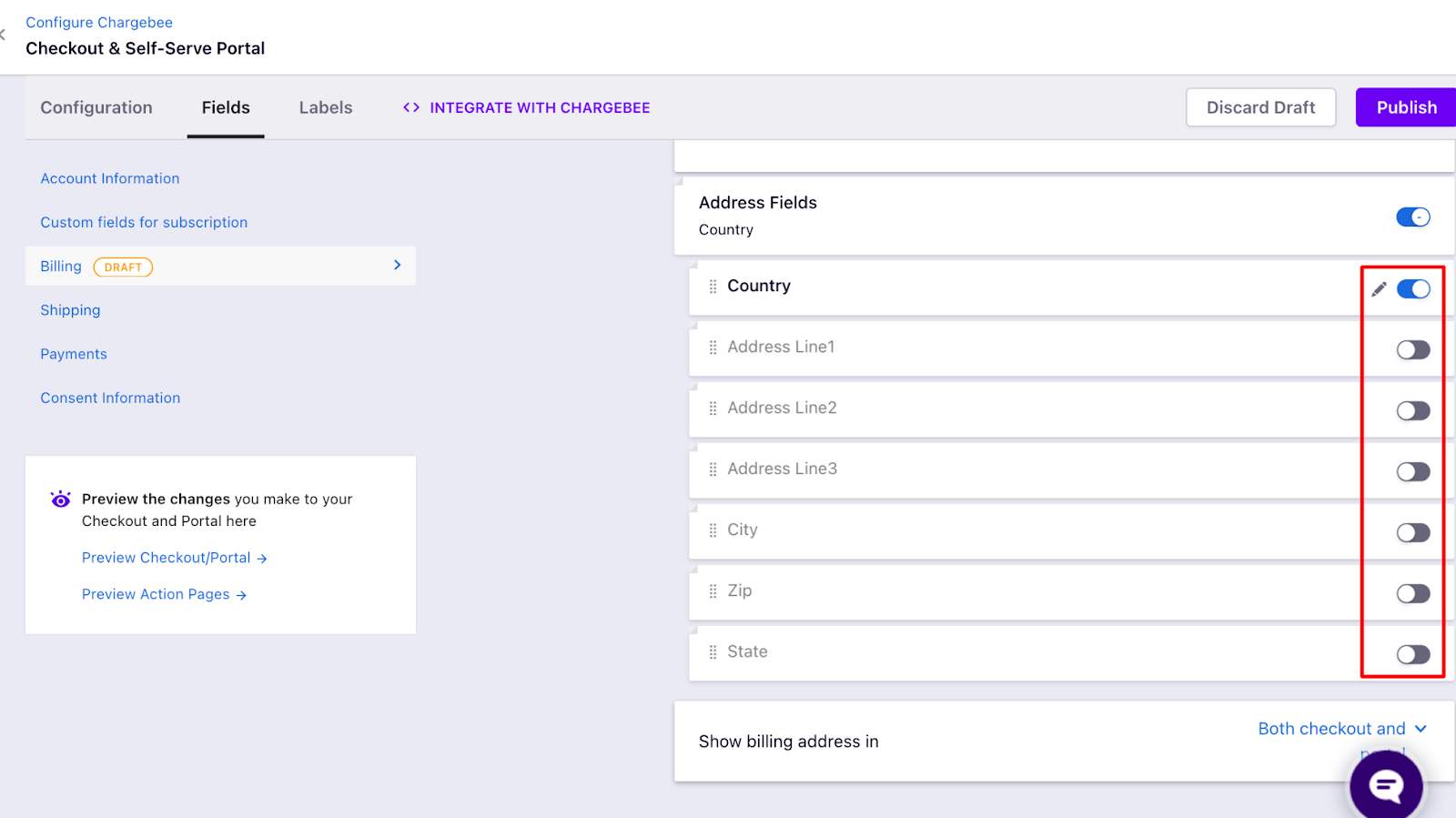Screen dimensions: 1456x818
Task: Open the Show billing address in dropdown
Action: (x=1341, y=730)
